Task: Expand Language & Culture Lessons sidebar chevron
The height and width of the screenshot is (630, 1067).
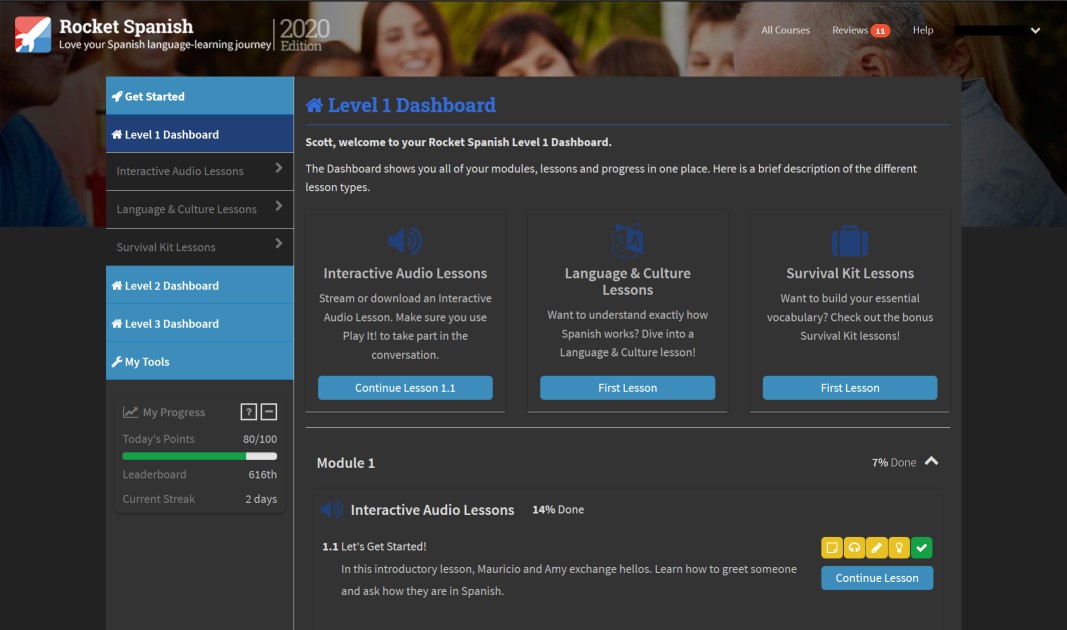Action: (x=278, y=206)
